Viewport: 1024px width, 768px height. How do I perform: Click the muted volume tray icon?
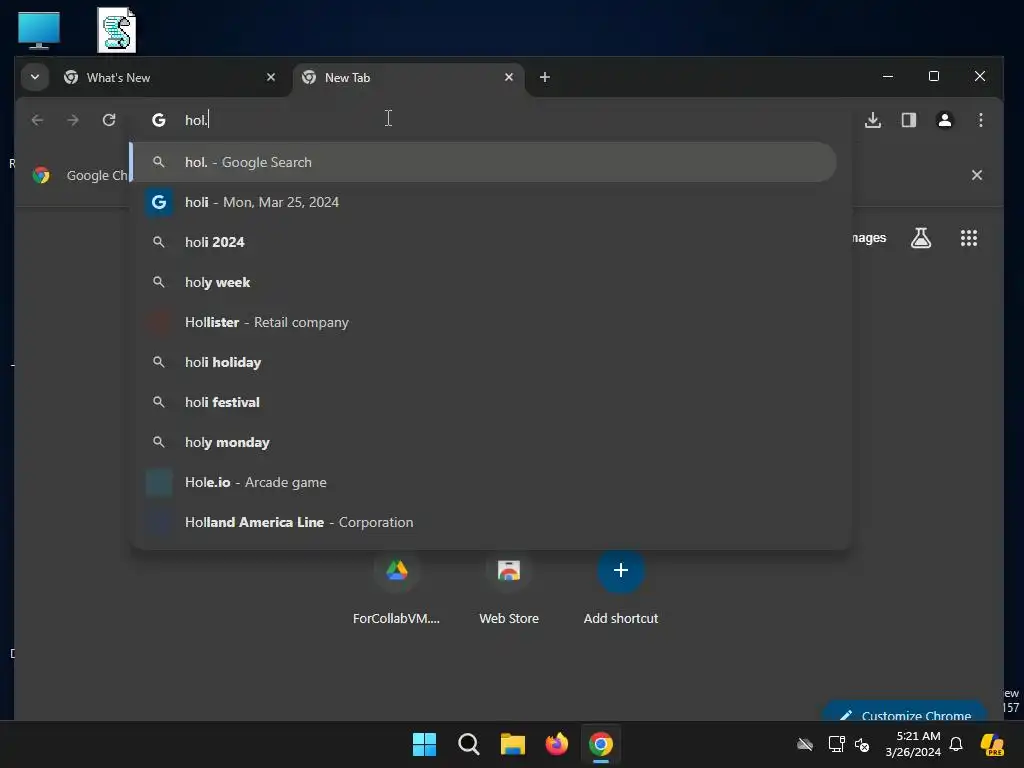(x=862, y=744)
